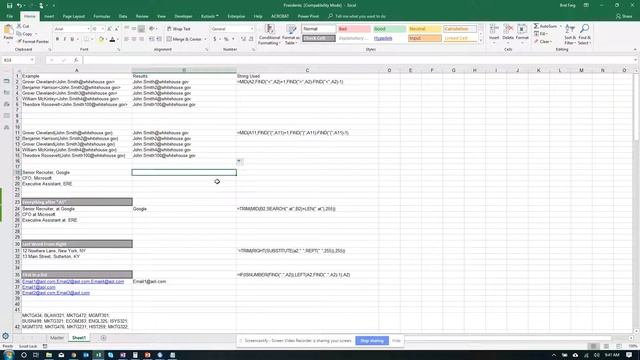Viewport: 640px width, 360px height.
Task: Click the Paste Options icon near B16
Action: (240, 162)
